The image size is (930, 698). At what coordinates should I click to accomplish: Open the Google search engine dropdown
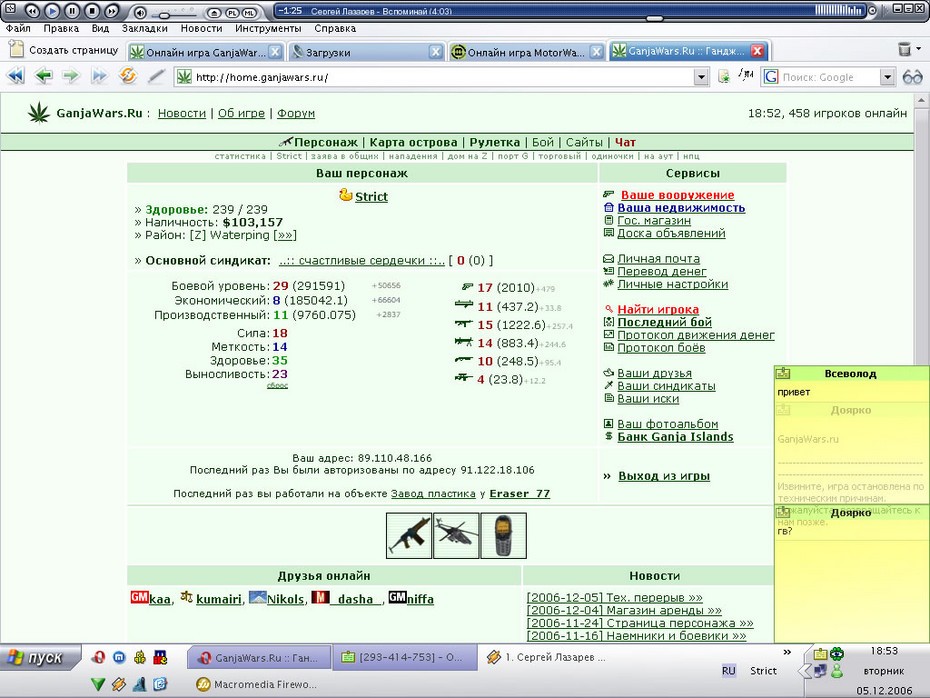(x=887, y=77)
